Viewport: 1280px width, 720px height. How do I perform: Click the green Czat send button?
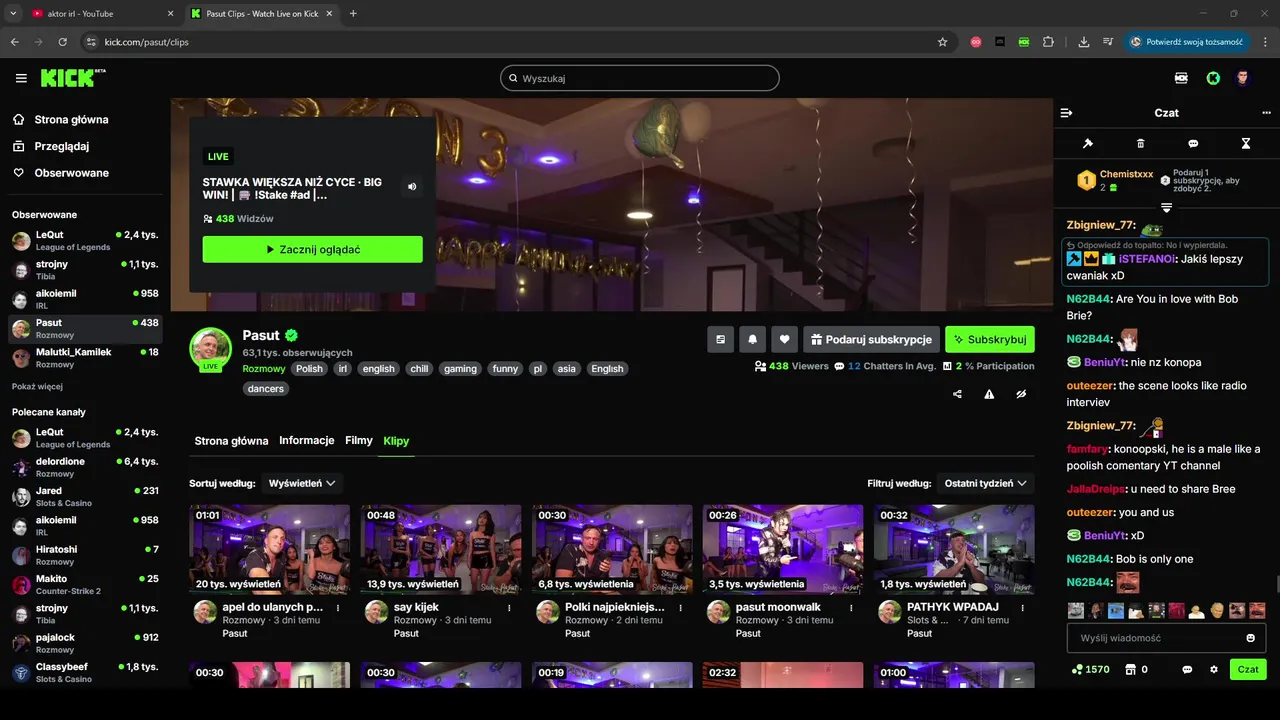point(1248,669)
